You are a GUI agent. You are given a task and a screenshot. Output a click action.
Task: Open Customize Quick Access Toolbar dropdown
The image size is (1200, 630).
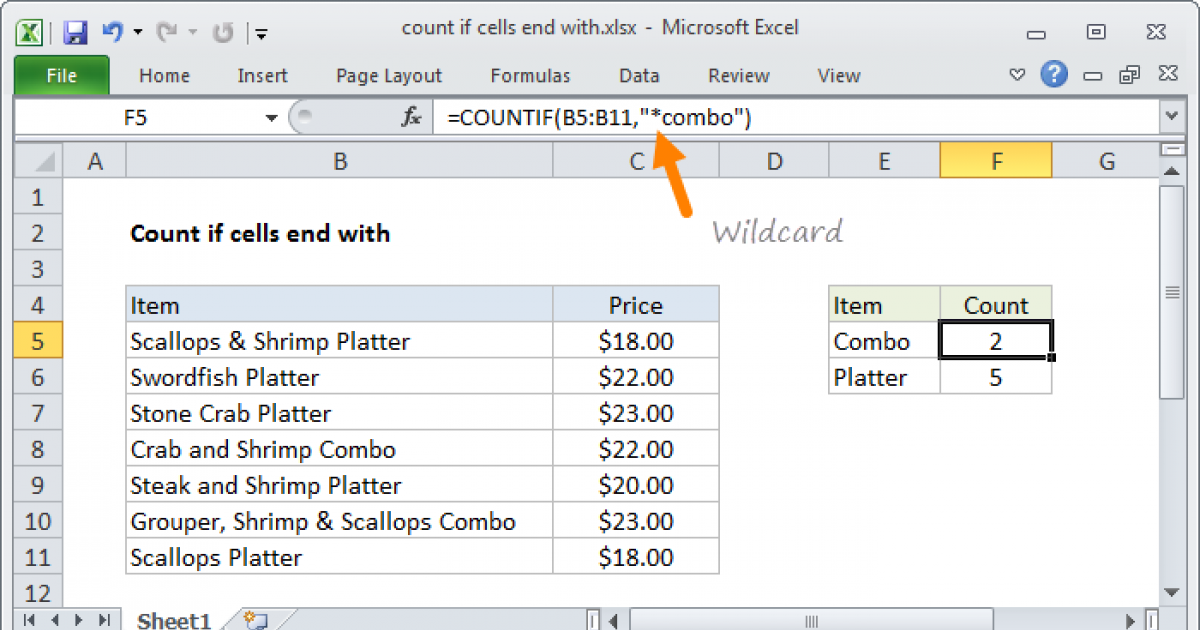pos(261,33)
